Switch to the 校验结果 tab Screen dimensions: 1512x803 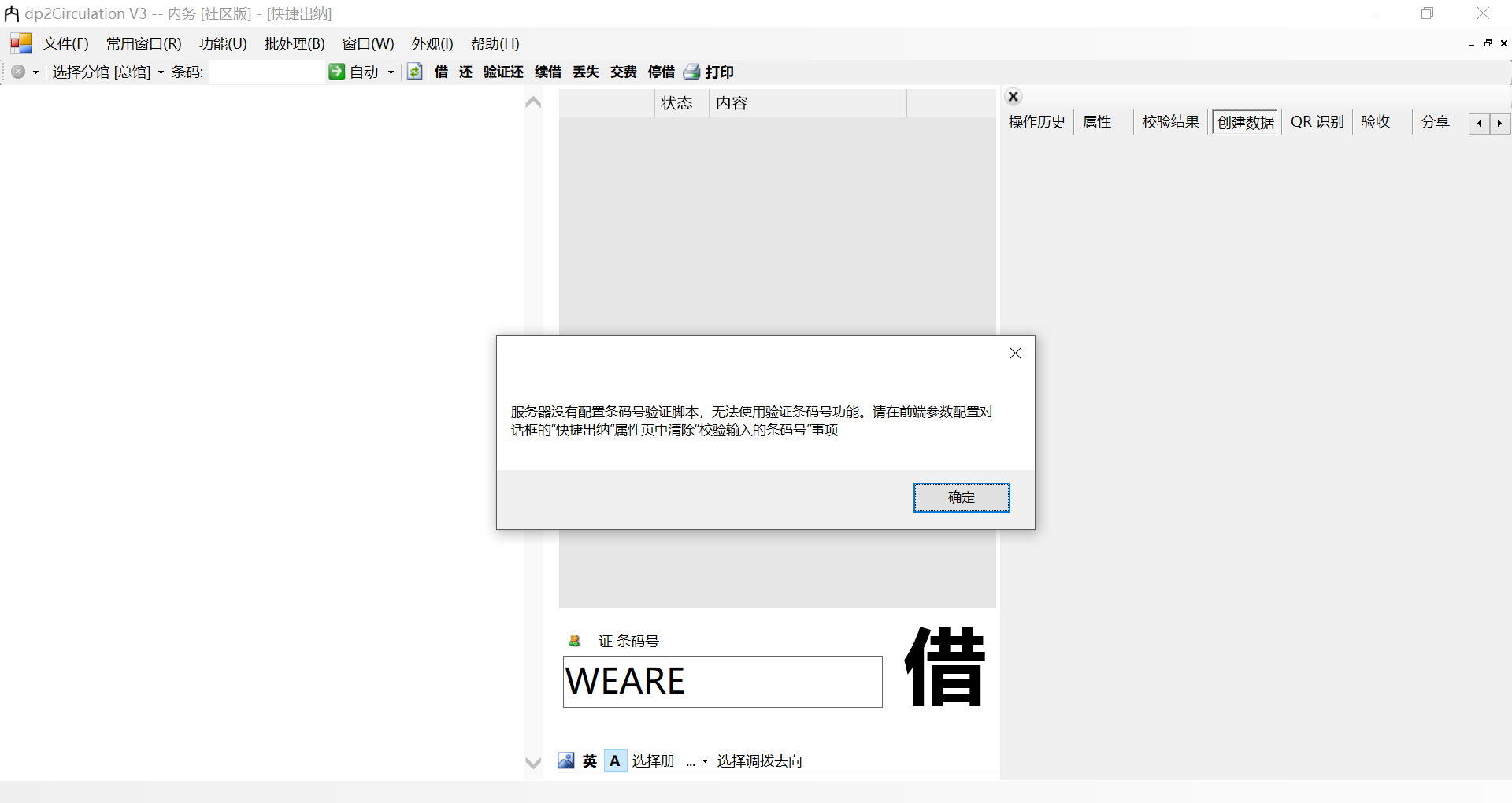[1170, 122]
